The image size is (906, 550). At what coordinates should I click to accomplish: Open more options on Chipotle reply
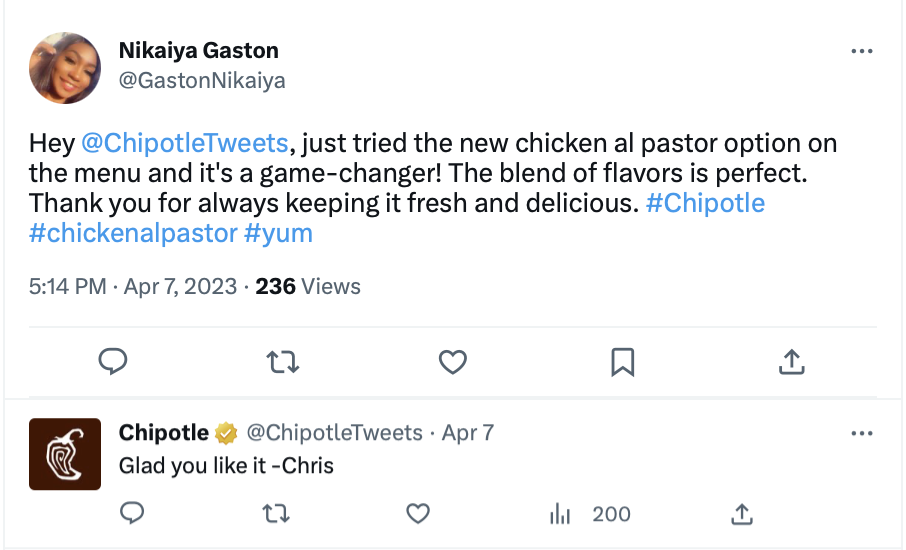coord(861,434)
